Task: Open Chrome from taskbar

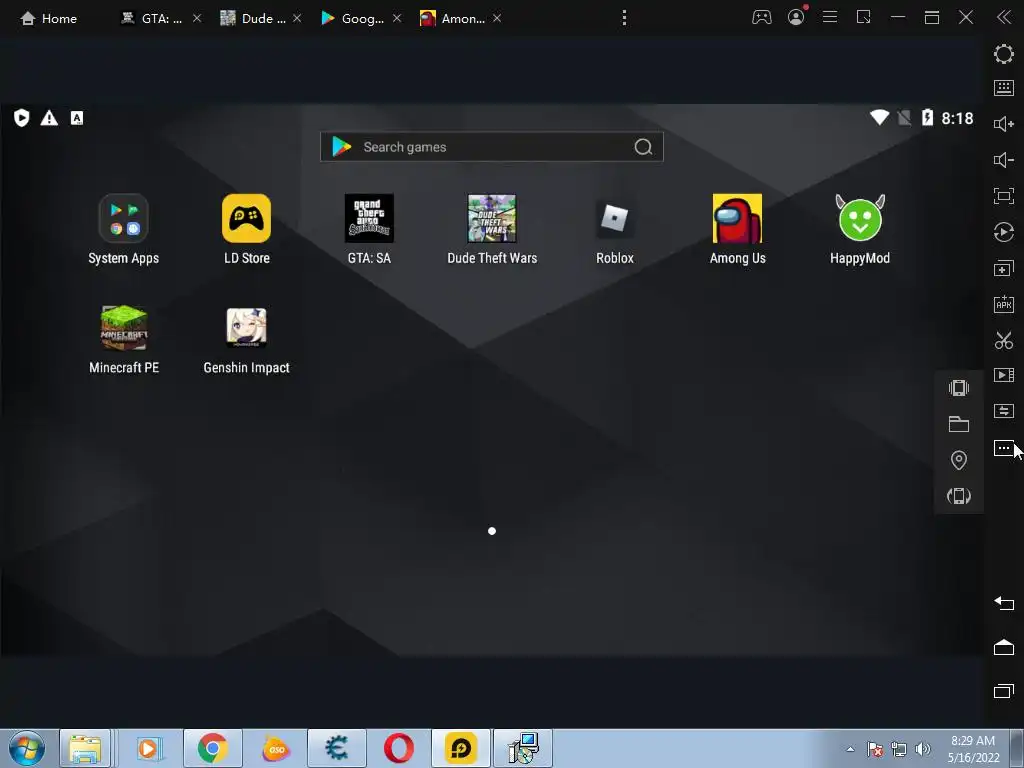Action: [x=212, y=748]
